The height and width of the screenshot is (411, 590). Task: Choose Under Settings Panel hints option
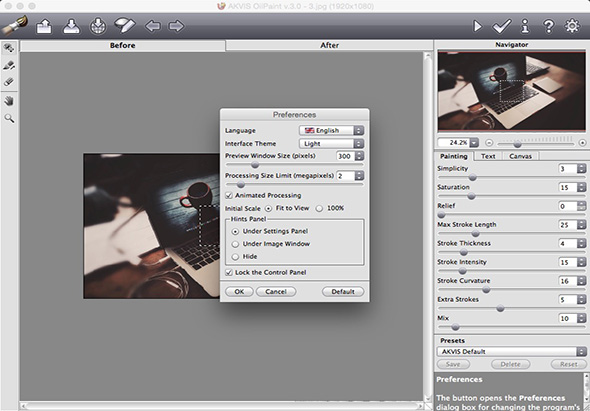[236, 231]
